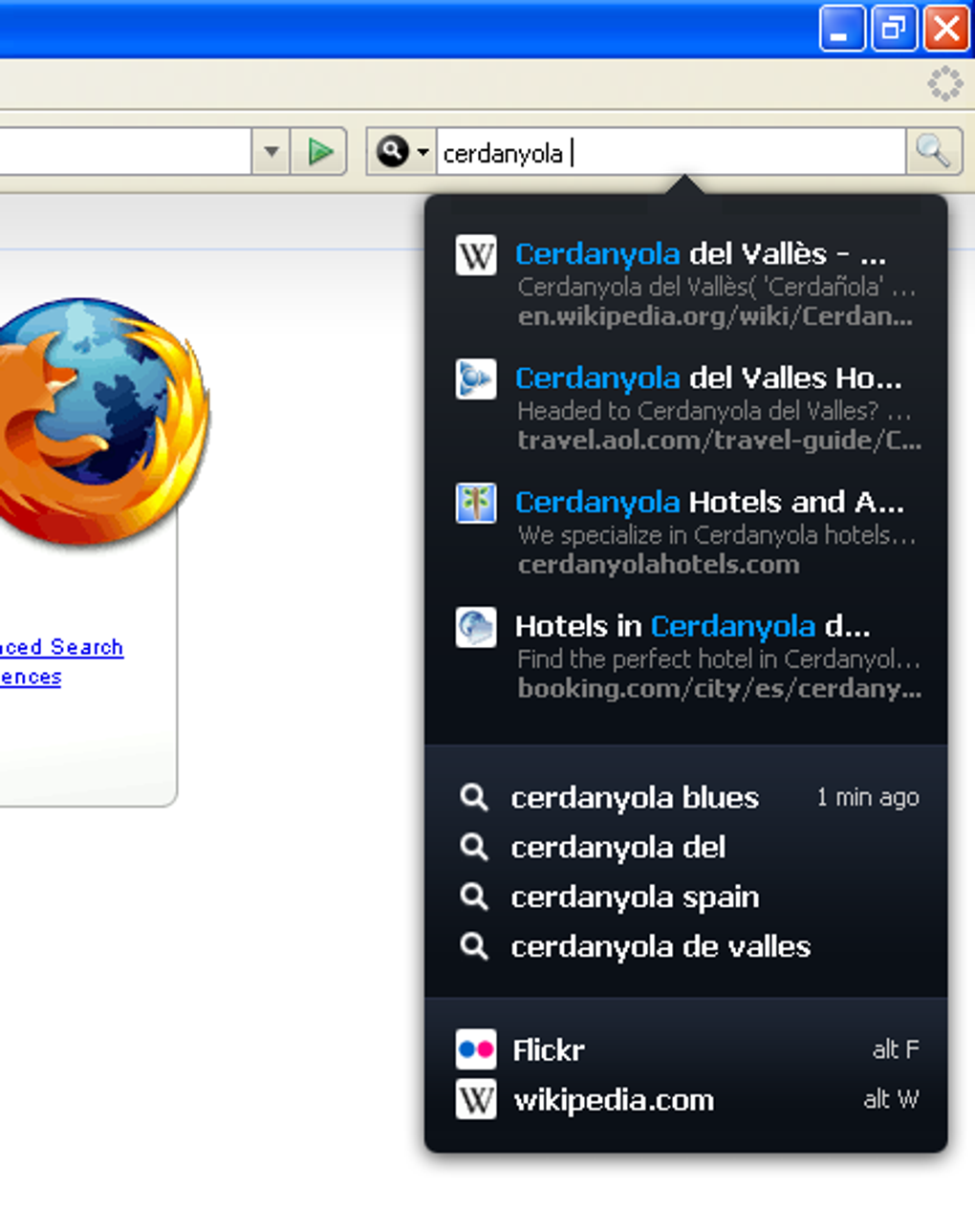This screenshot has height=1232, width=975.
Task: Click the 'alt F' shortcut label
Action: (x=896, y=1049)
